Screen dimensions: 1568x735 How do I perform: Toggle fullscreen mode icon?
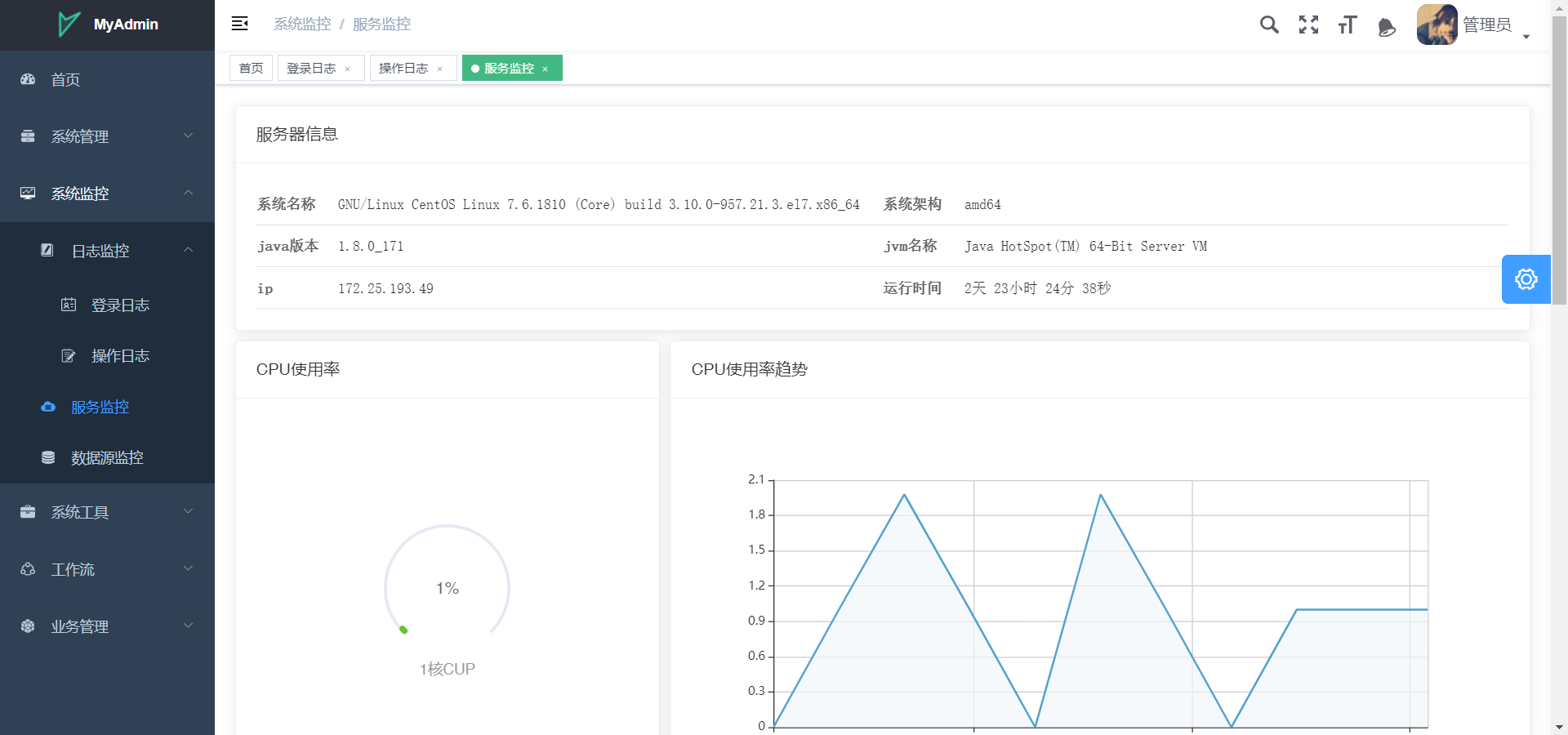pos(1308,24)
